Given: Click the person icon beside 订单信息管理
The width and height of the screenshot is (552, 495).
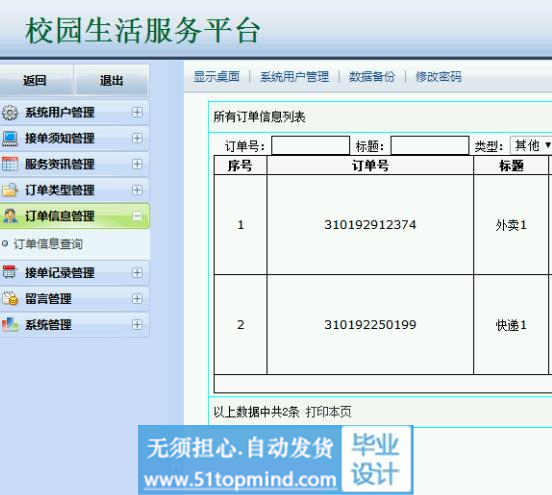Looking at the screenshot, I should click(10, 216).
